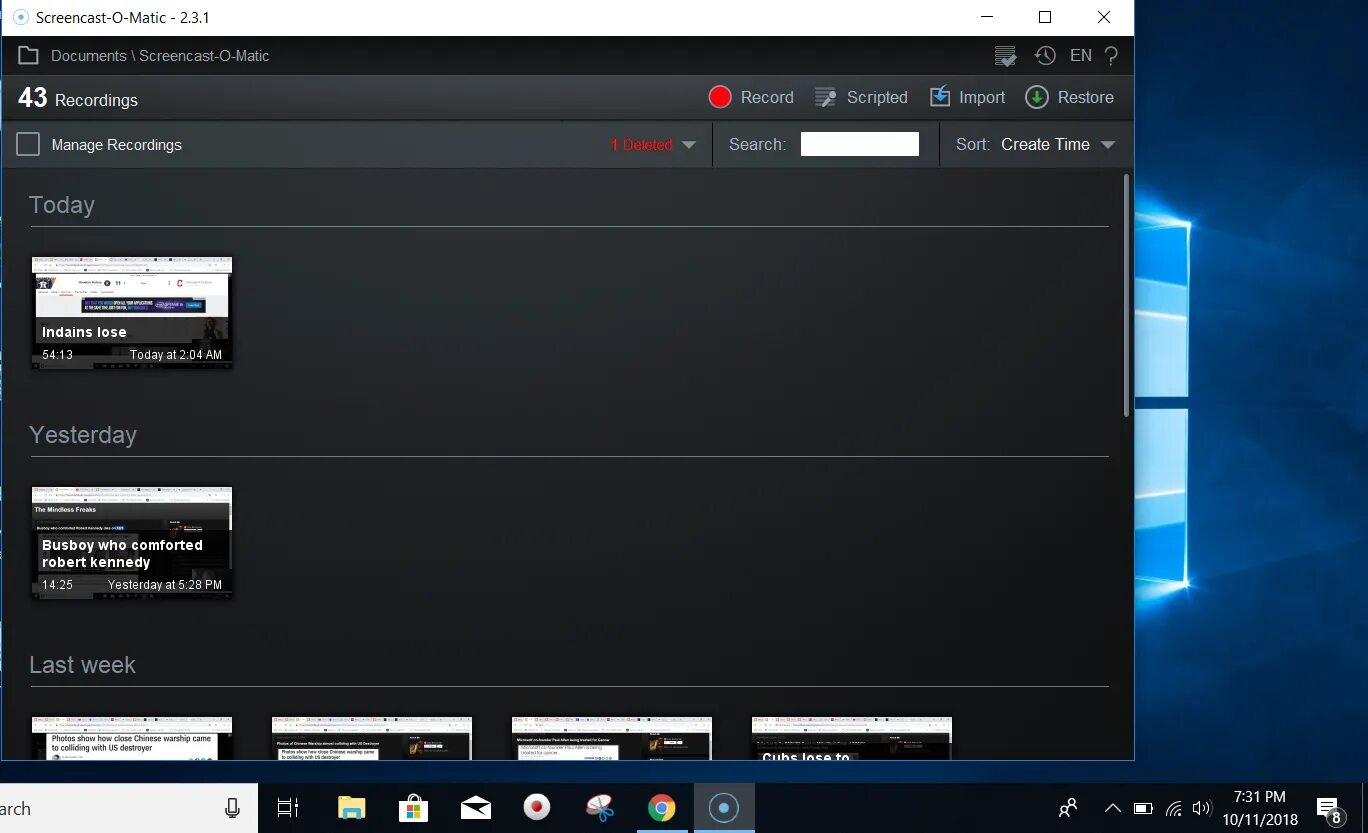Open the first Chinese warship recording under Last week
The width and height of the screenshot is (1368, 833).
click(132, 738)
